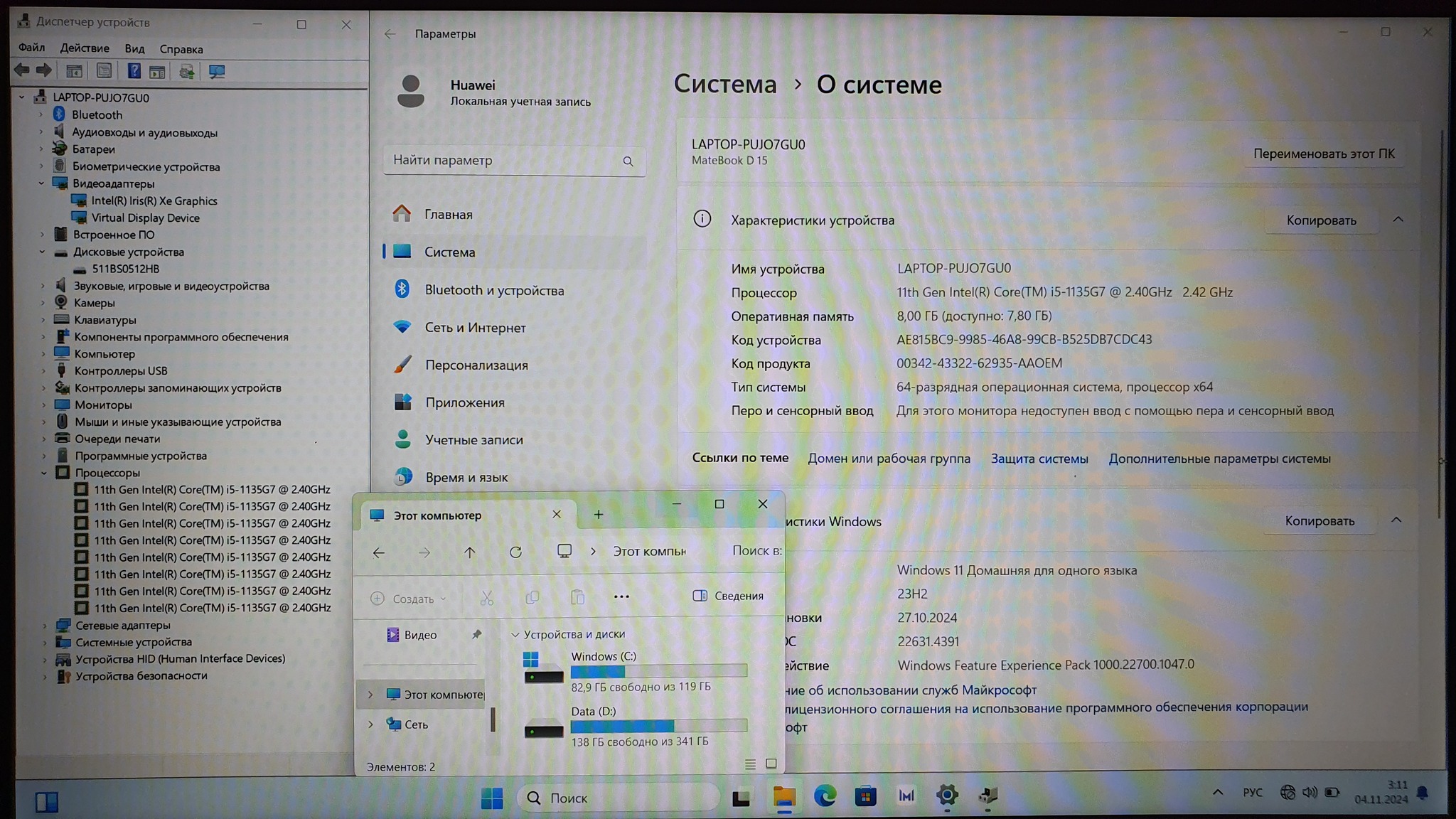1456x819 pixels.
Task: Select Bluetooth и устройства in Settings sidebar
Action: coord(494,290)
